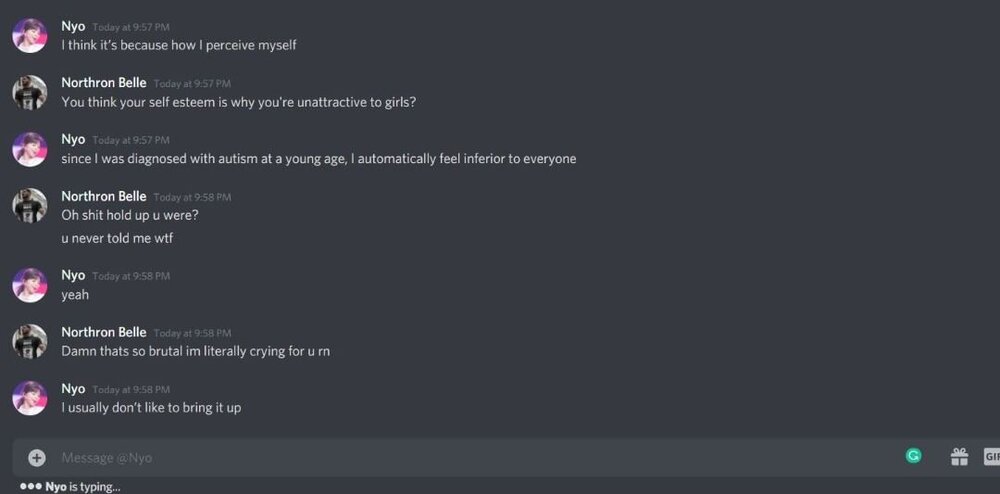Click the plus attachment button in message bar
Screen dimensions: 1000x494
(x=37, y=457)
